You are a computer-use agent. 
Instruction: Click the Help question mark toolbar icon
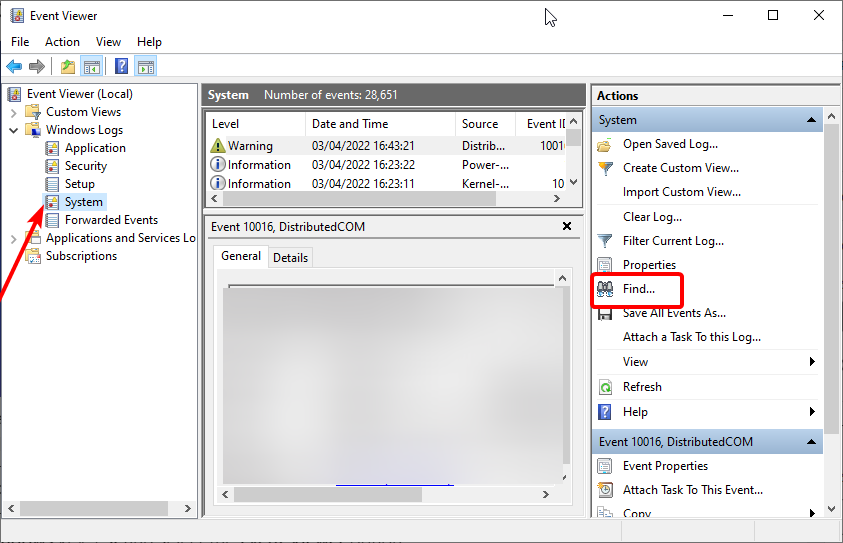(122, 66)
